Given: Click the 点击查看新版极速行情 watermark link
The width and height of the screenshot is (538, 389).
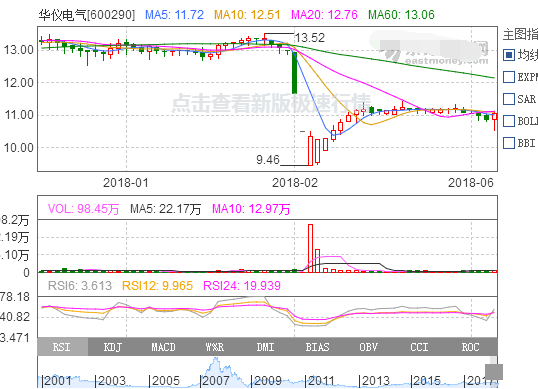Looking at the screenshot, I should (x=271, y=103).
